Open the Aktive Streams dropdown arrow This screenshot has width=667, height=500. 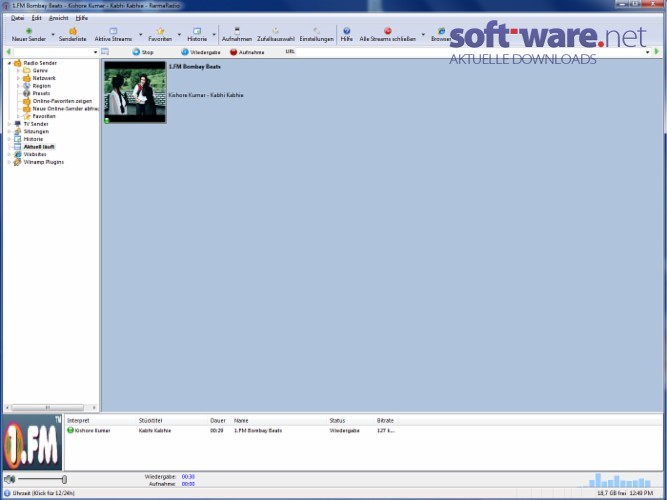[x=141, y=34]
